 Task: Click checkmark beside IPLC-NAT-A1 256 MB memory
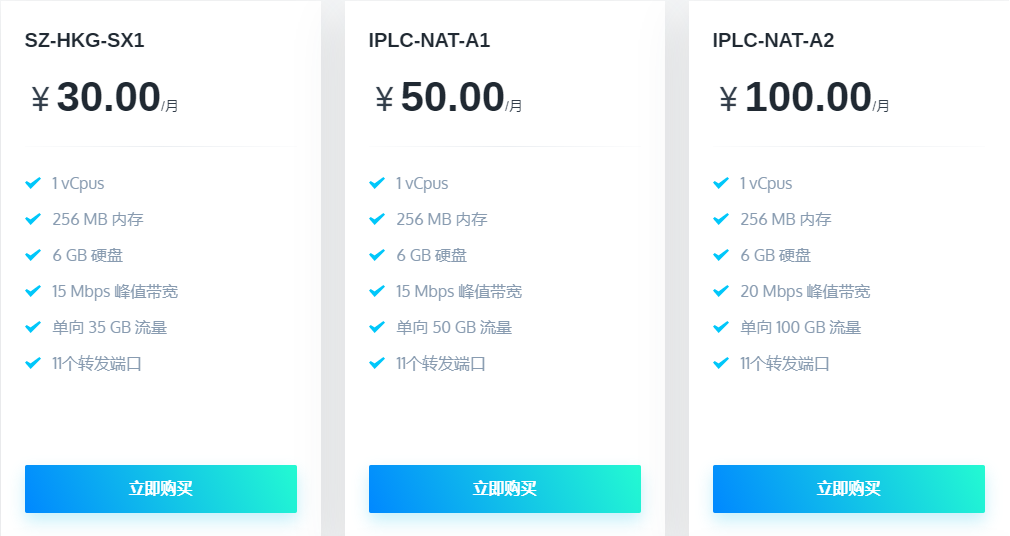[x=377, y=219]
